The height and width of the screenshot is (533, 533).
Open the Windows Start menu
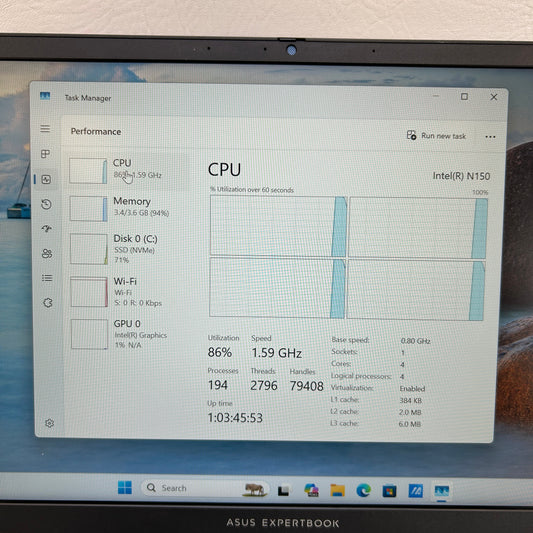click(125, 487)
